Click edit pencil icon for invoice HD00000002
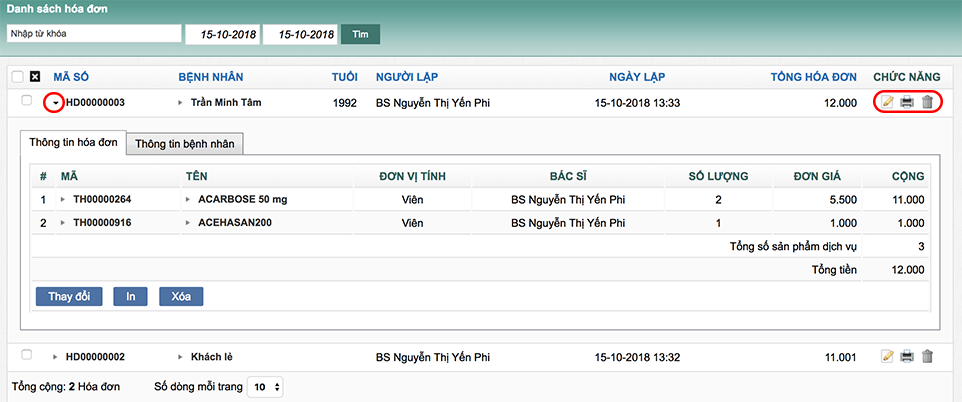The height and width of the screenshot is (402, 962). tap(886, 356)
